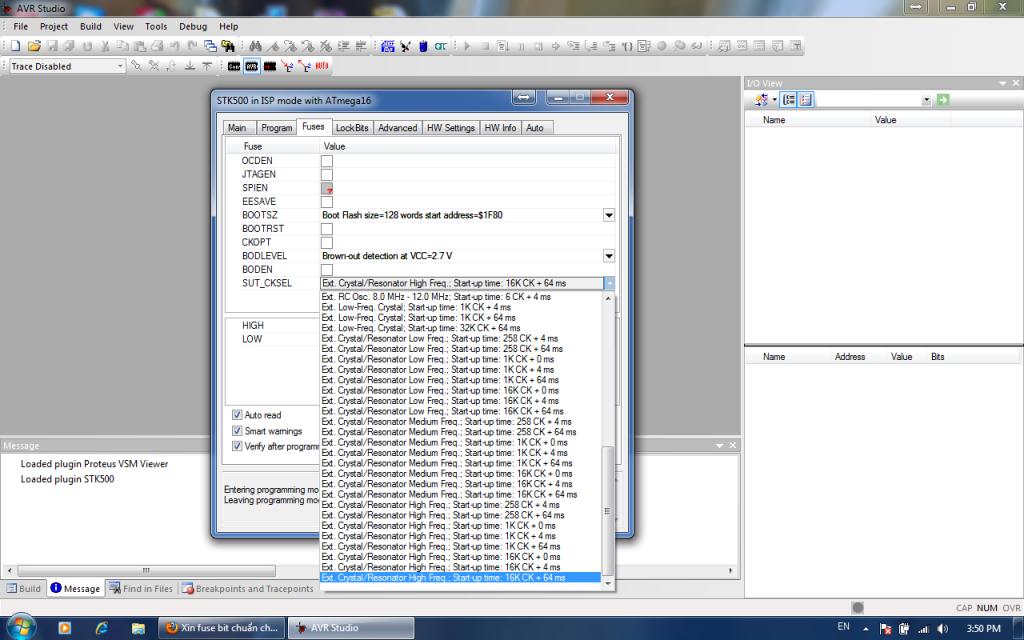Open the Build output tab
Viewport: 1024px width, 640px height.
tap(24, 588)
